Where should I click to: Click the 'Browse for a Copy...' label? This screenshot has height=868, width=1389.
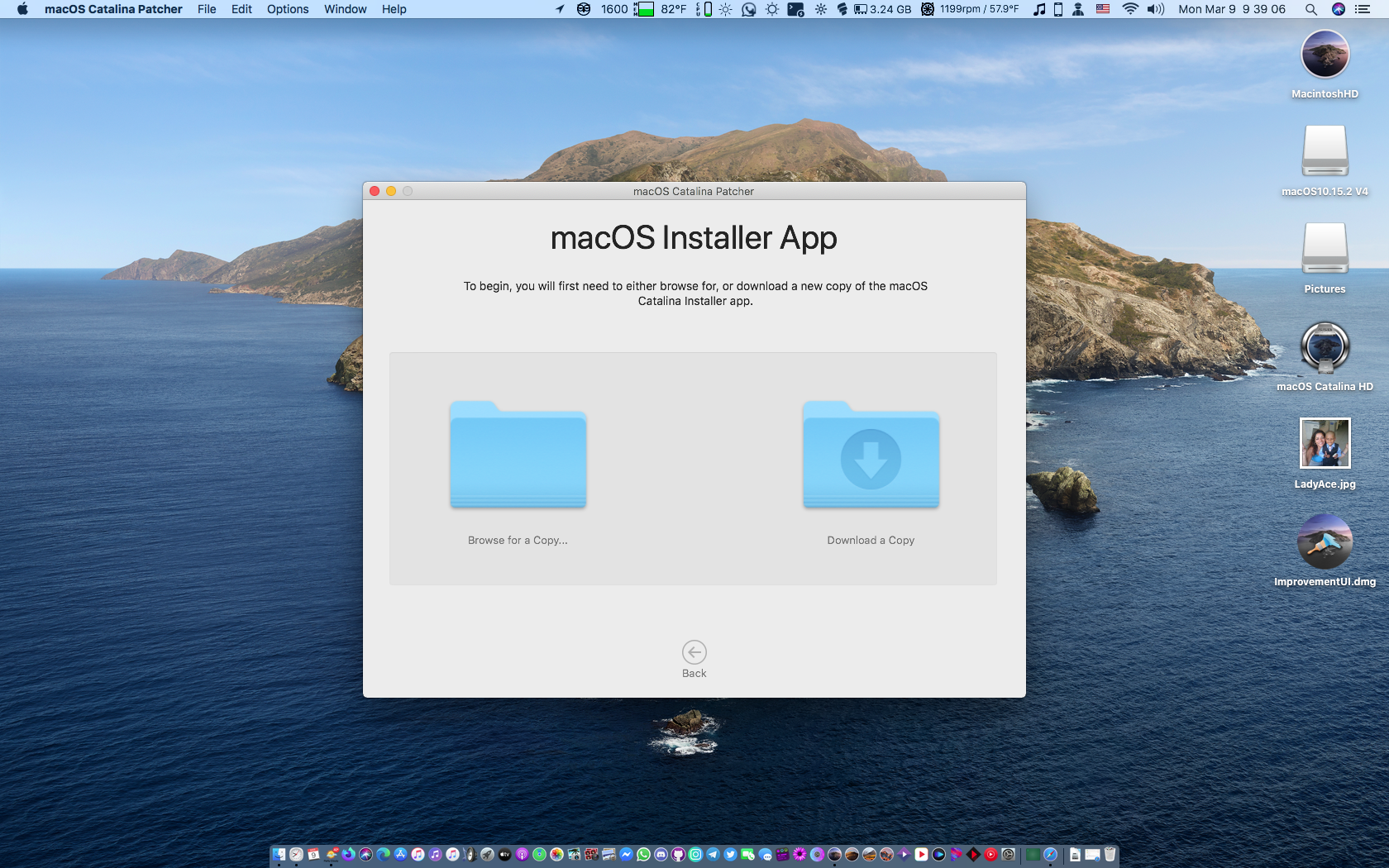(518, 540)
